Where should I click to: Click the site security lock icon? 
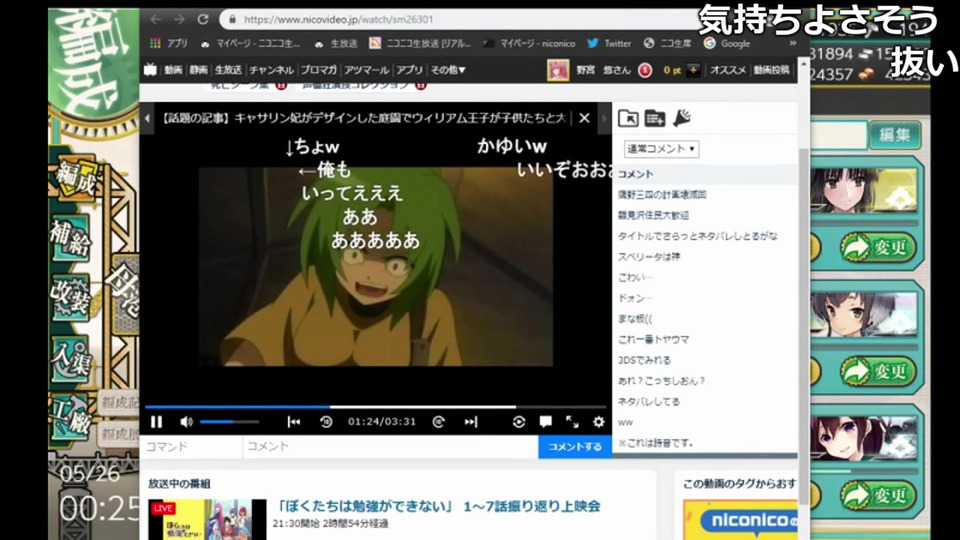point(233,20)
